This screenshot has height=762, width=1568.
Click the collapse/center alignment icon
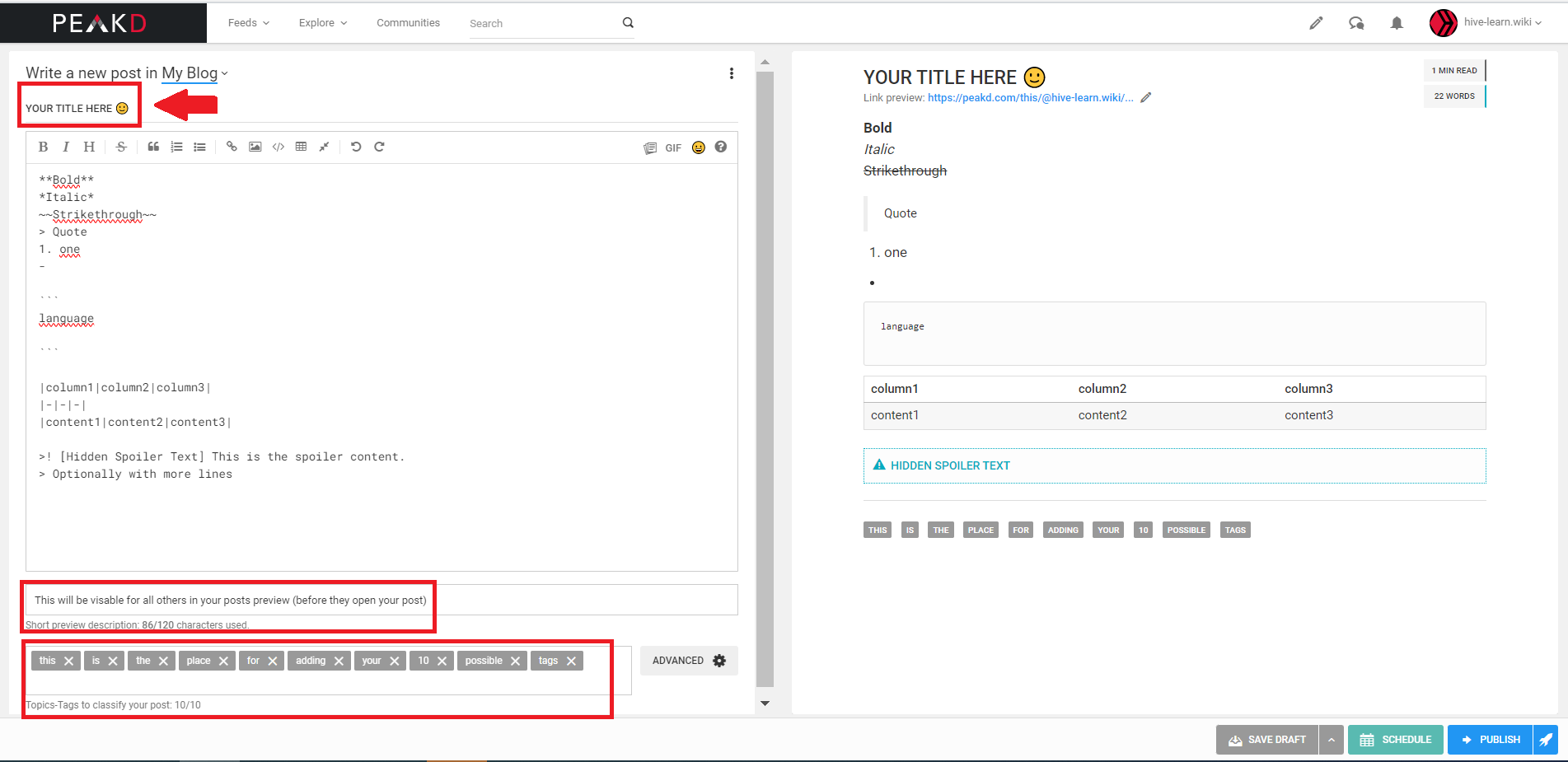pyautogui.click(x=325, y=147)
